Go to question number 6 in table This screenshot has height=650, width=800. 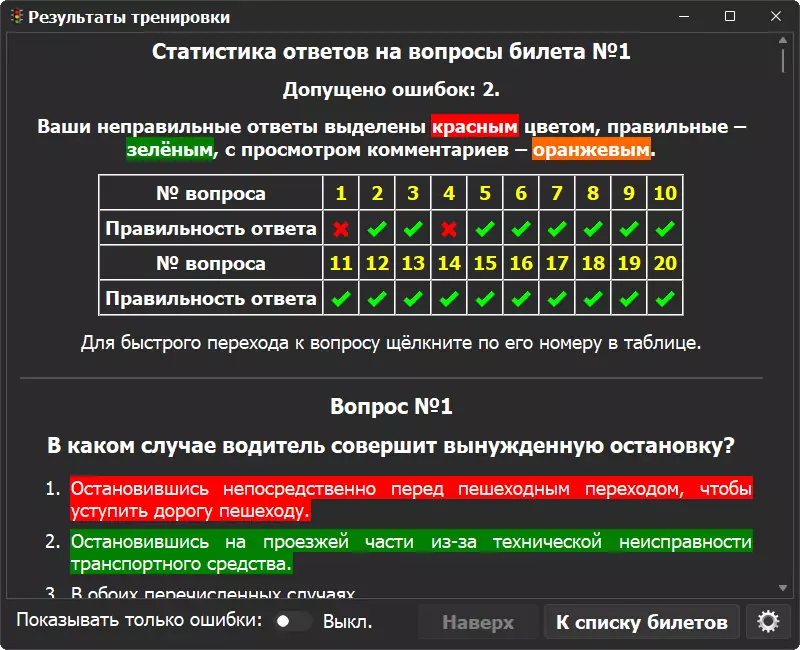521,193
